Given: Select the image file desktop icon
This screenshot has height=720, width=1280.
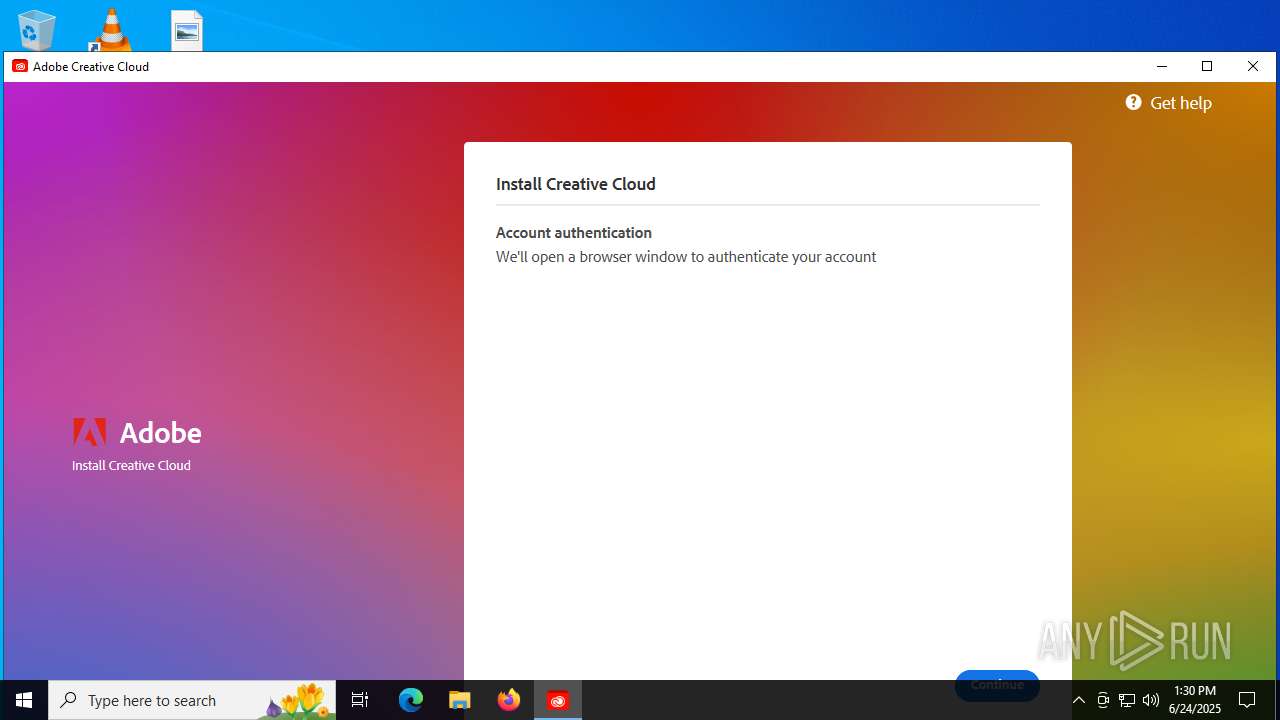Looking at the screenshot, I should pyautogui.click(x=187, y=30).
